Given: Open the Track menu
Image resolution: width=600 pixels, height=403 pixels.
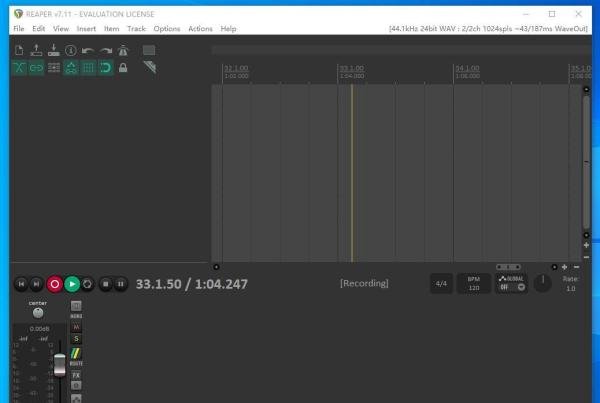Looking at the screenshot, I should pos(136,29).
